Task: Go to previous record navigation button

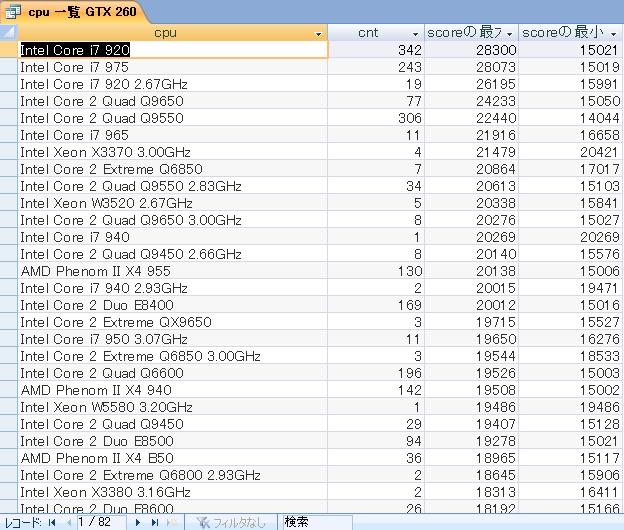Action: point(68,522)
